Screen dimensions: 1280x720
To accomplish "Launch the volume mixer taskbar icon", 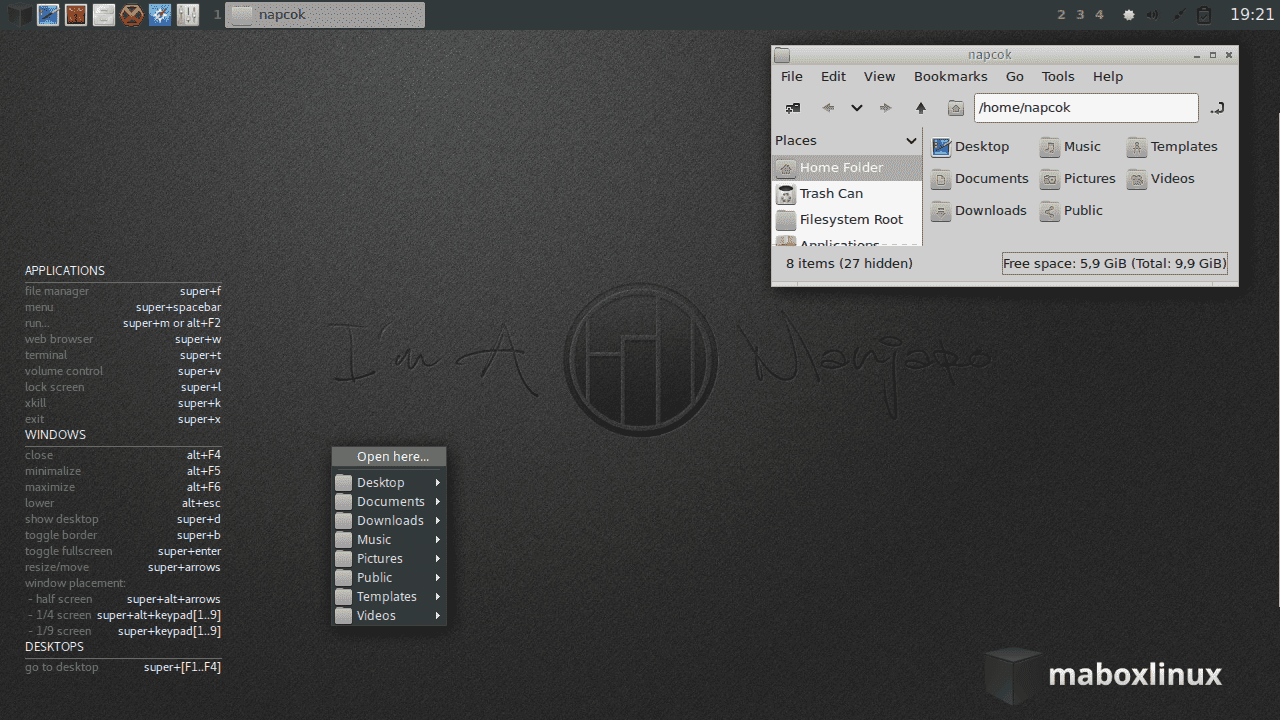I will (x=188, y=14).
